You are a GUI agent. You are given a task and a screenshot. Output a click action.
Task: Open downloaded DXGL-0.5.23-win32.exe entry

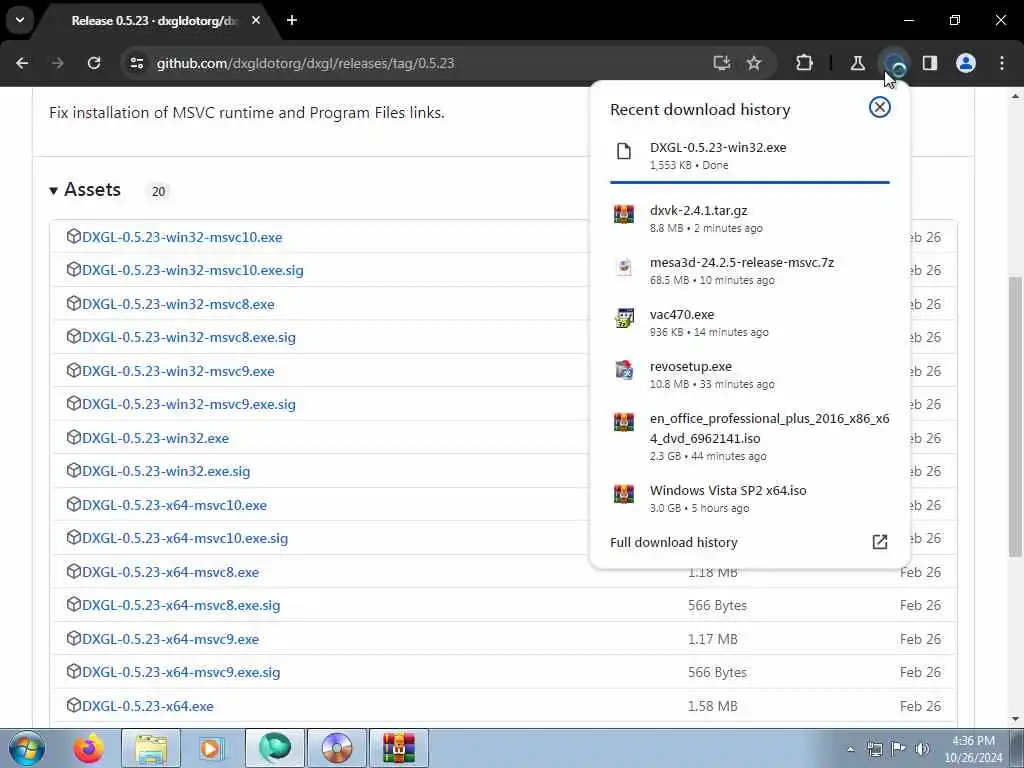click(750, 155)
